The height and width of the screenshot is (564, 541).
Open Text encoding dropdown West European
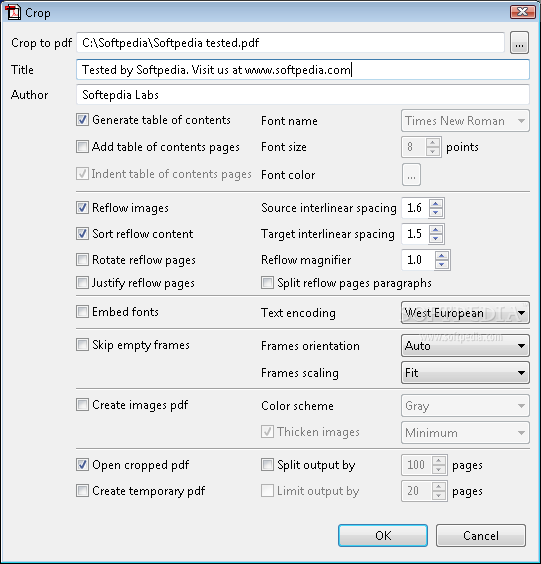pyautogui.click(x=465, y=313)
